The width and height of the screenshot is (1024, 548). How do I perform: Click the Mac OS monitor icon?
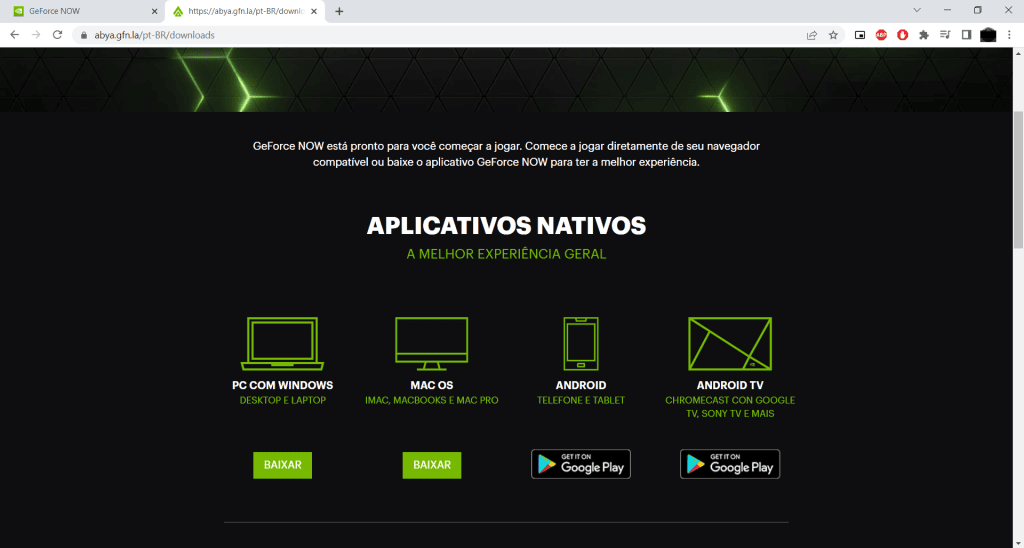click(432, 344)
